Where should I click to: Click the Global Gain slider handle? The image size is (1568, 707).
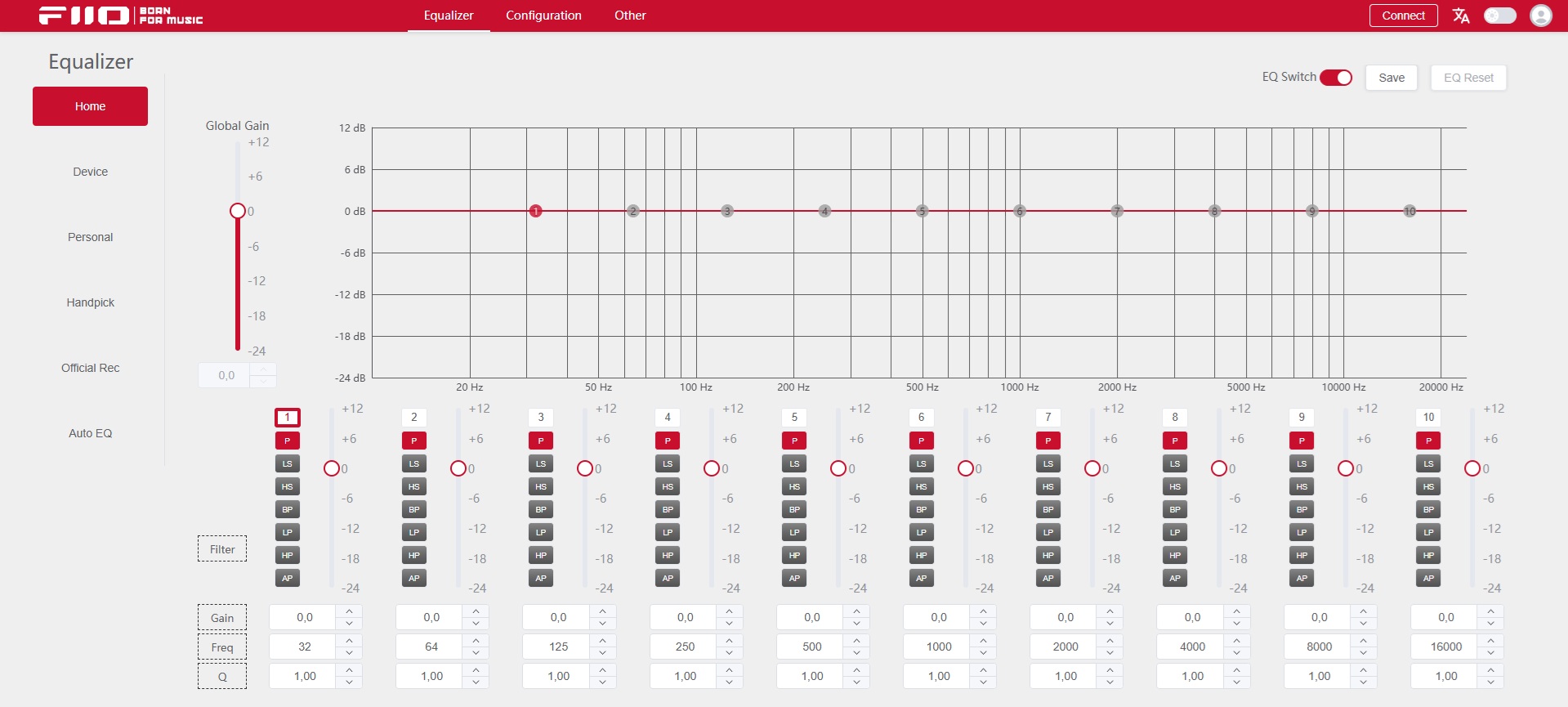point(238,211)
